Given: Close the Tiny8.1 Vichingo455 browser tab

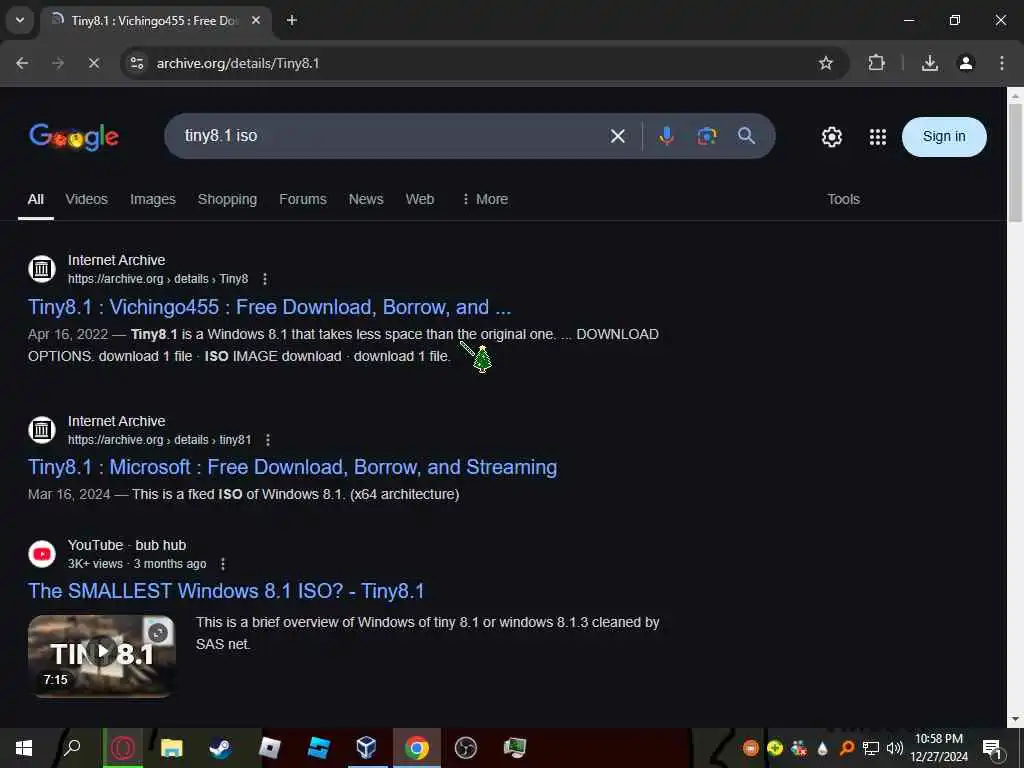Looking at the screenshot, I should point(256,20).
